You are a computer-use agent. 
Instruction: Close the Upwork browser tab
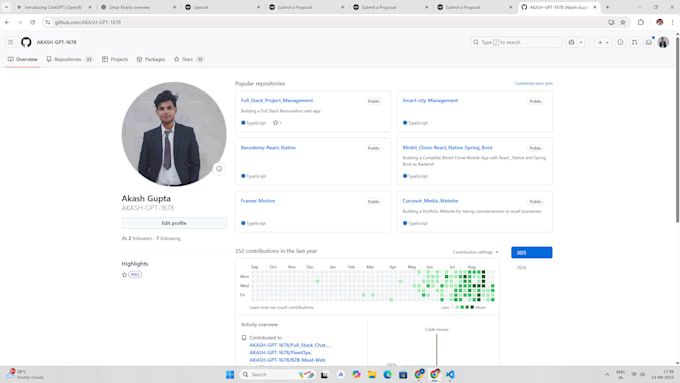[x=258, y=7]
